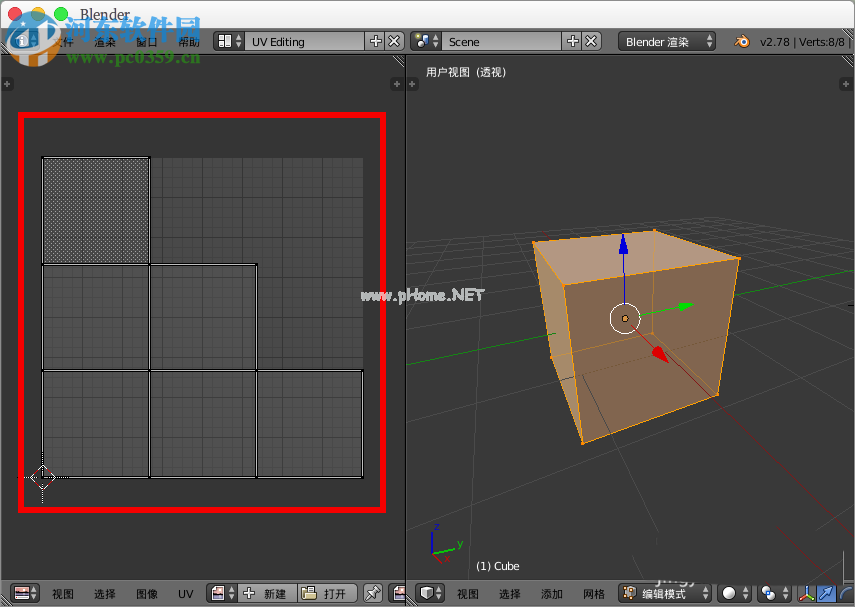Click the screen layout browse icon

[228, 41]
